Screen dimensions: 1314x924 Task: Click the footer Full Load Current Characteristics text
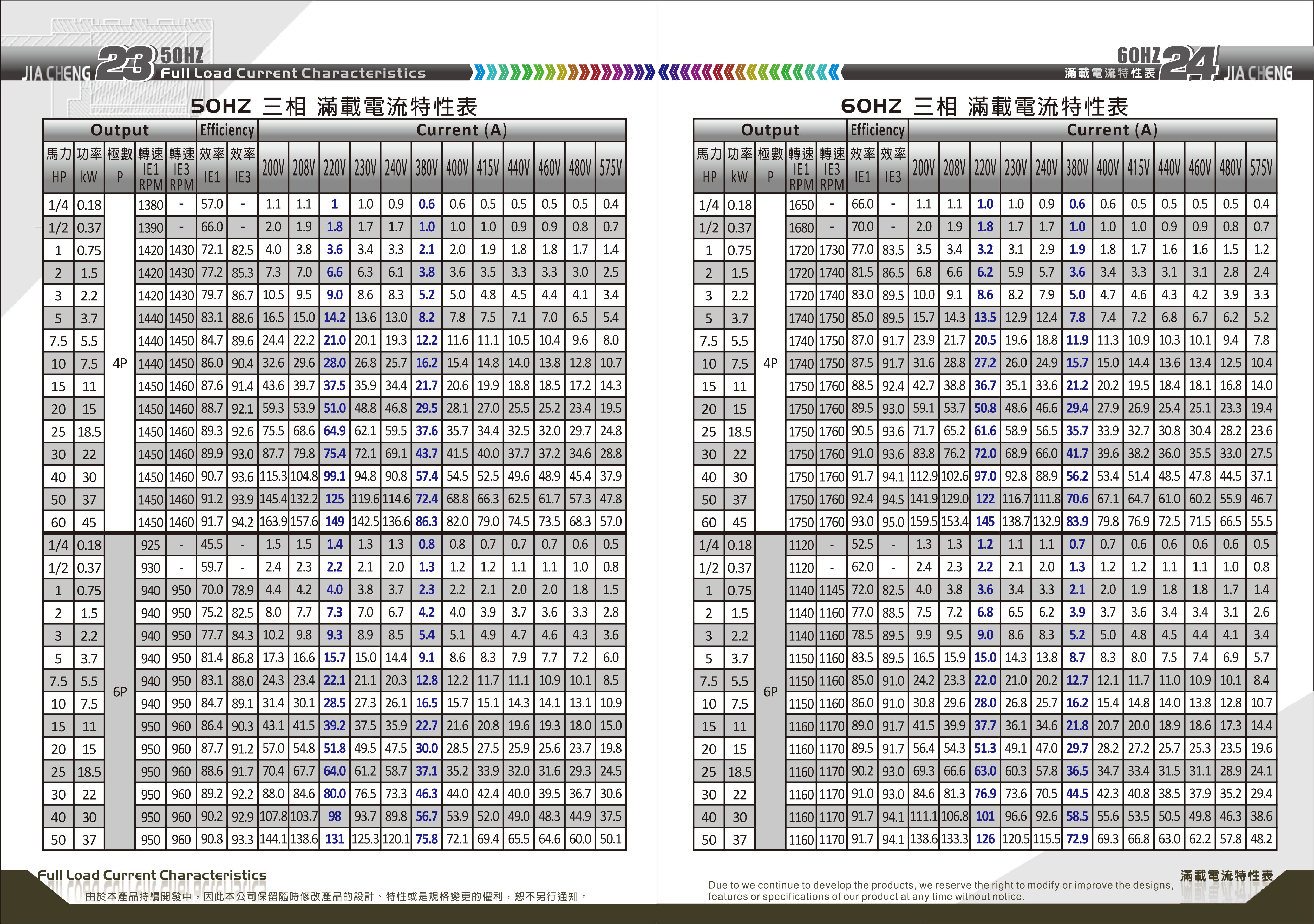[152, 875]
